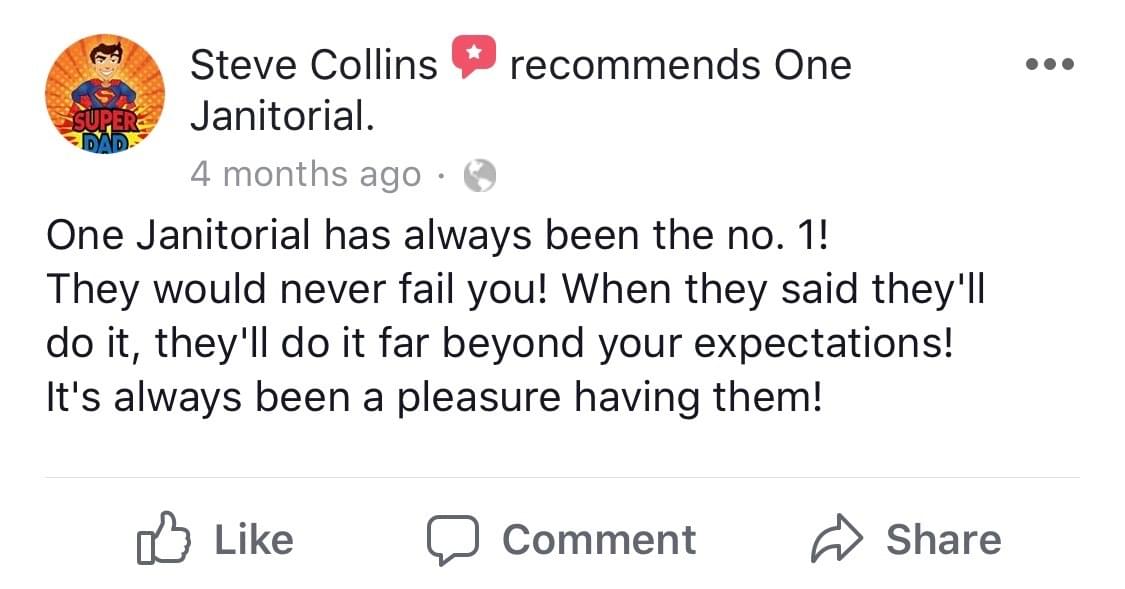Open the three-dot post options menu
Image resolution: width=1125 pixels, height=589 pixels.
[1049, 65]
